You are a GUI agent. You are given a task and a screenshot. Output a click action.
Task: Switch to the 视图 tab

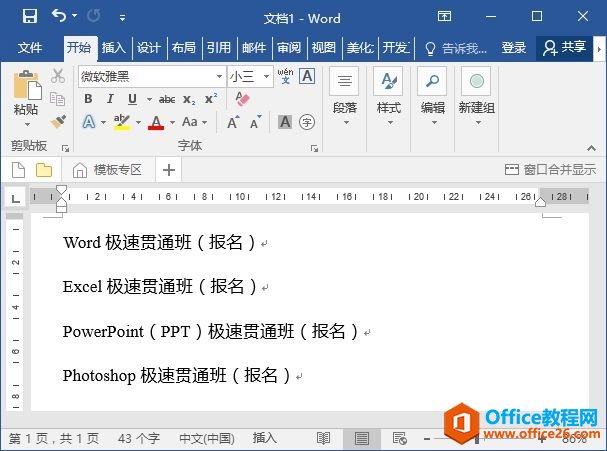pyautogui.click(x=324, y=48)
